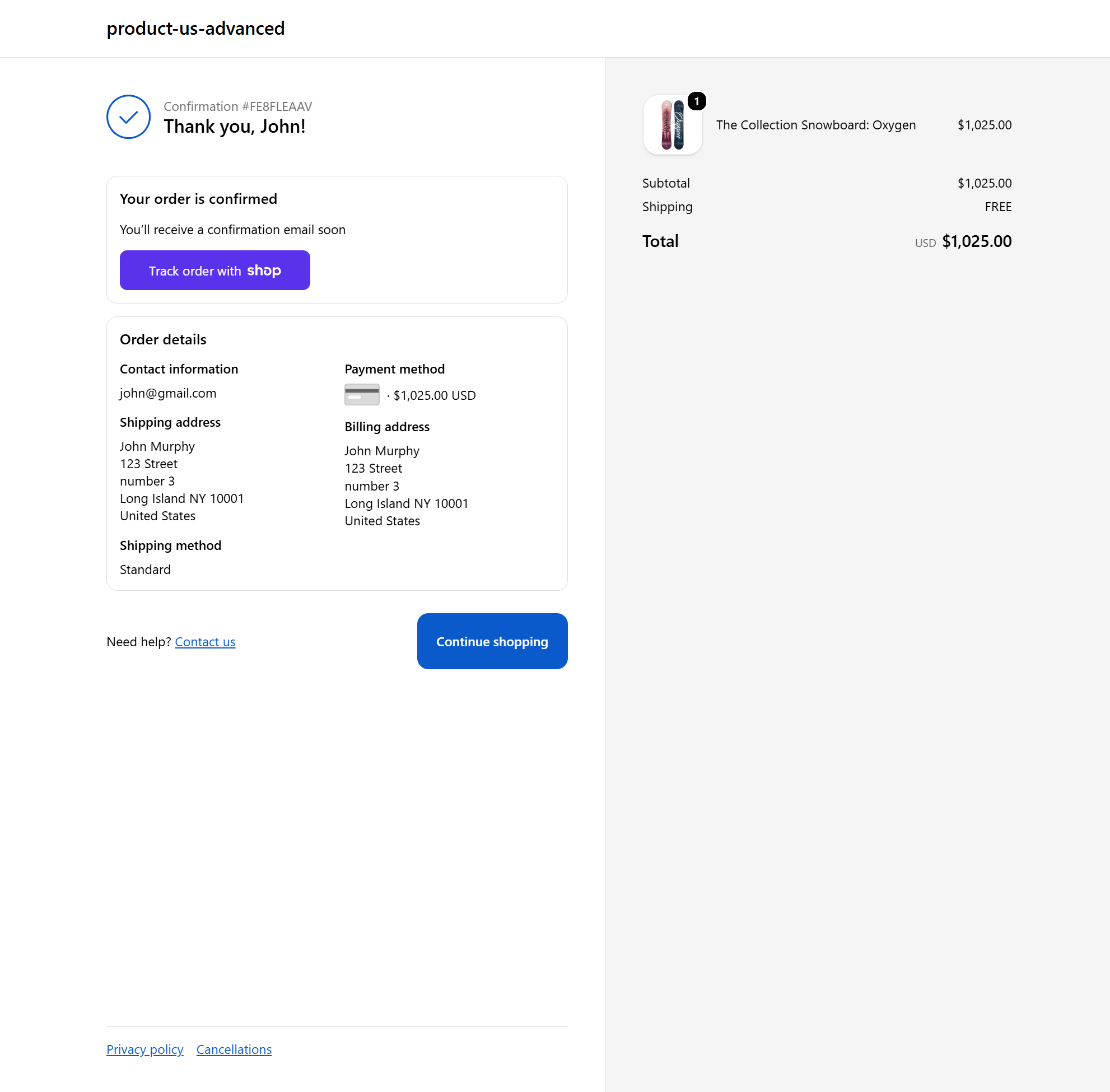
Task: Click the Thank you, John! heading
Action: [x=235, y=126]
